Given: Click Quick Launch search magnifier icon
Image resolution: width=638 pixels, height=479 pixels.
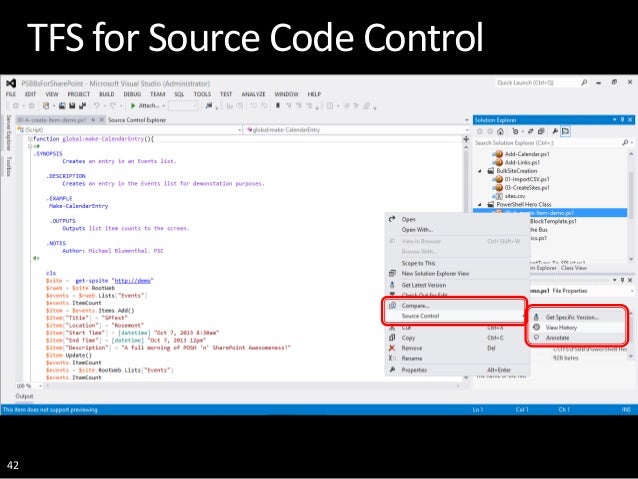Looking at the screenshot, I should [x=584, y=83].
